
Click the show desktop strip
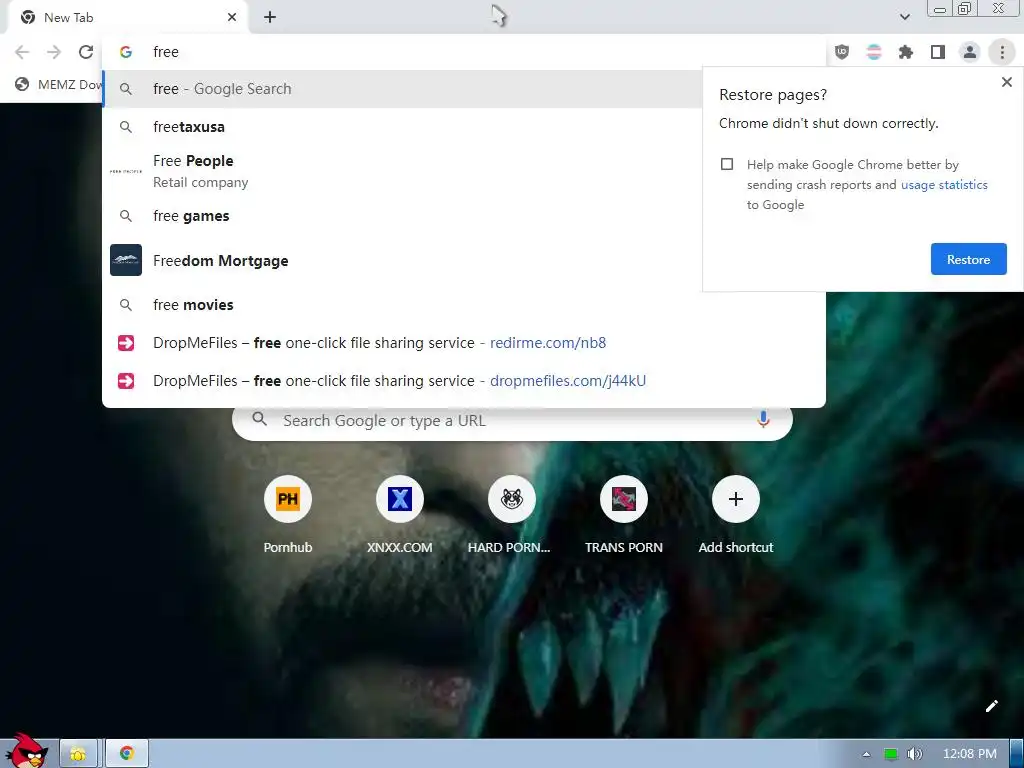coord(1017,754)
